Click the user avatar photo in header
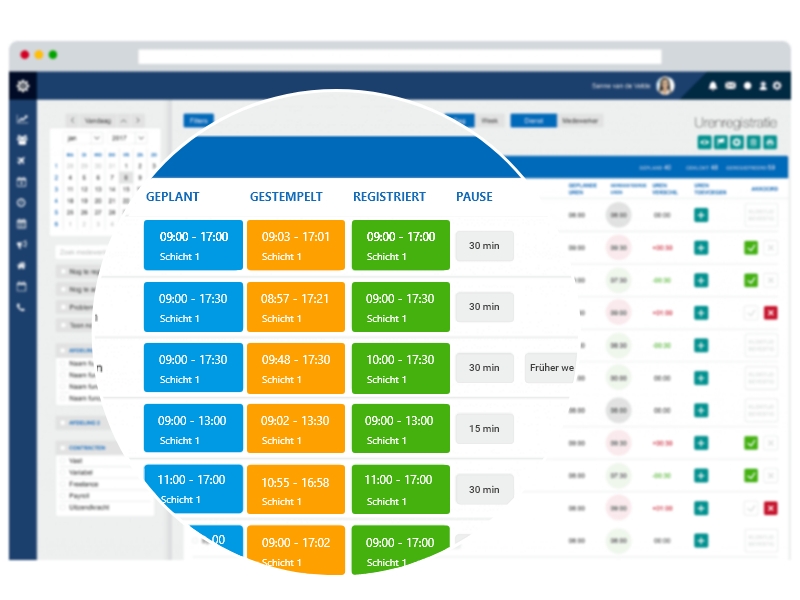The width and height of the screenshot is (800, 600). (665, 86)
